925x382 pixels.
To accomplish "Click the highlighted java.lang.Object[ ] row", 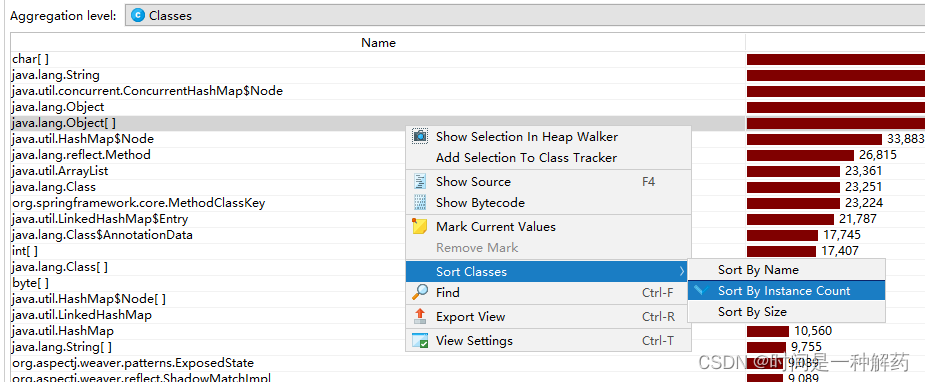I will [x=378, y=123].
